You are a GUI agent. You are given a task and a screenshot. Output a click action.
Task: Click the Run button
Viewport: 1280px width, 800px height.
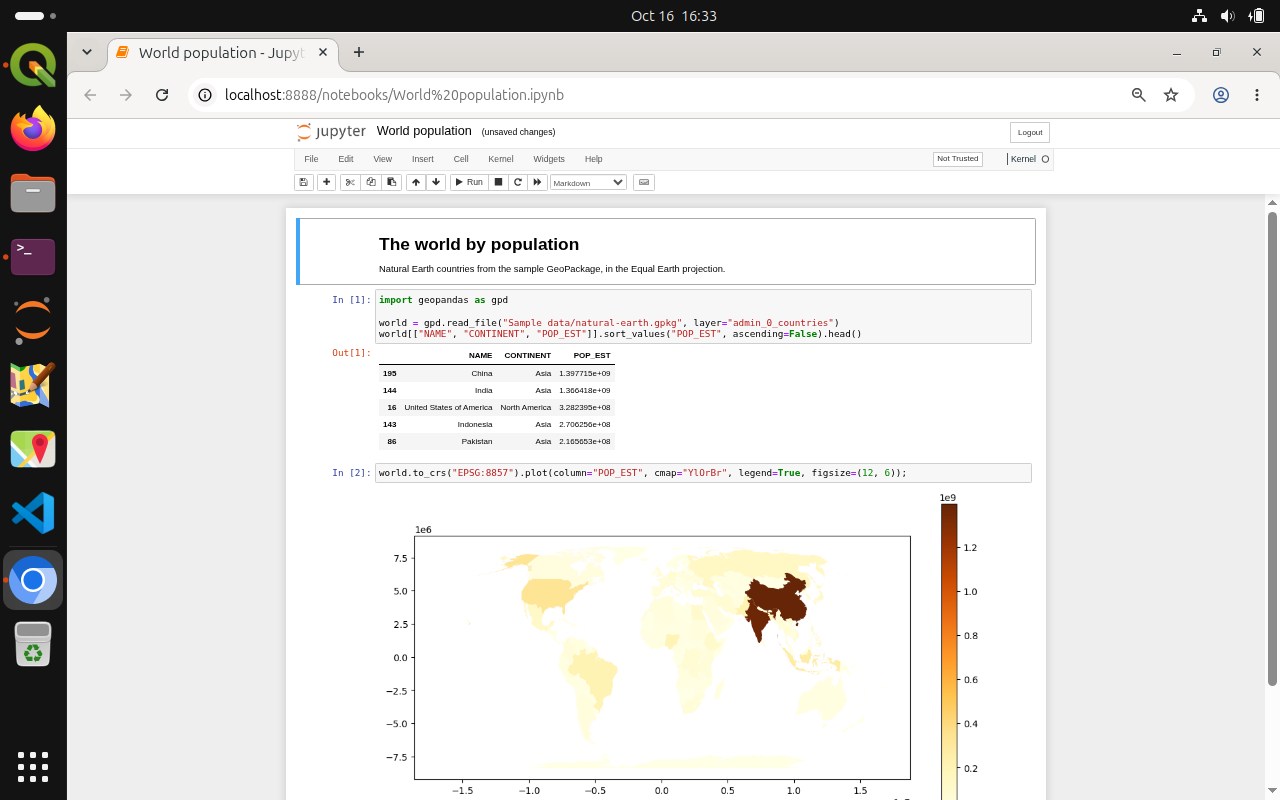pyautogui.click(x=468, y=182)
